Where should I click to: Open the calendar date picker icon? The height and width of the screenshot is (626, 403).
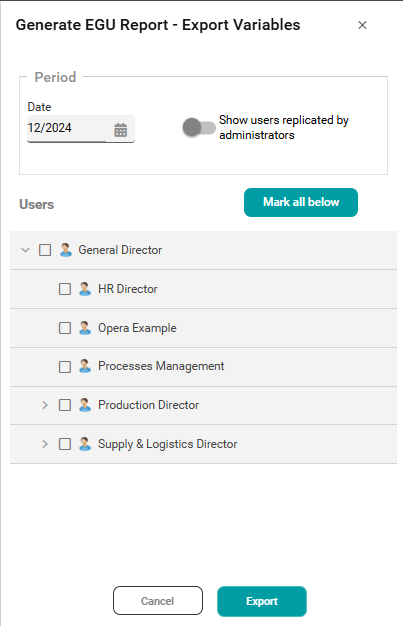tap(121, 130)
